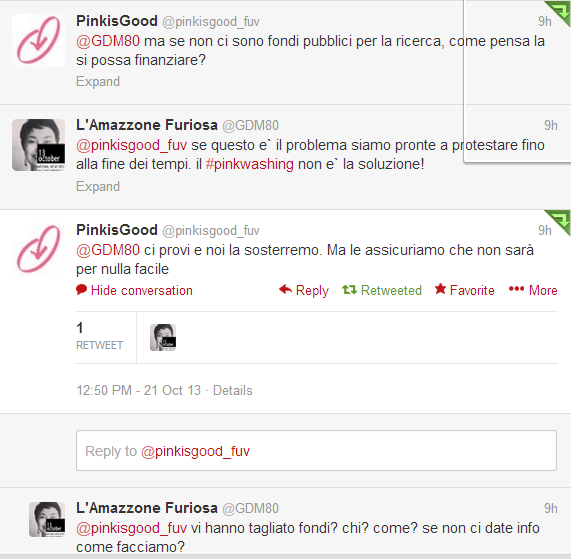Click the Reply to @pinkisgood_fuv field
The height and width of the screenshot is (559, 571).
316,450
